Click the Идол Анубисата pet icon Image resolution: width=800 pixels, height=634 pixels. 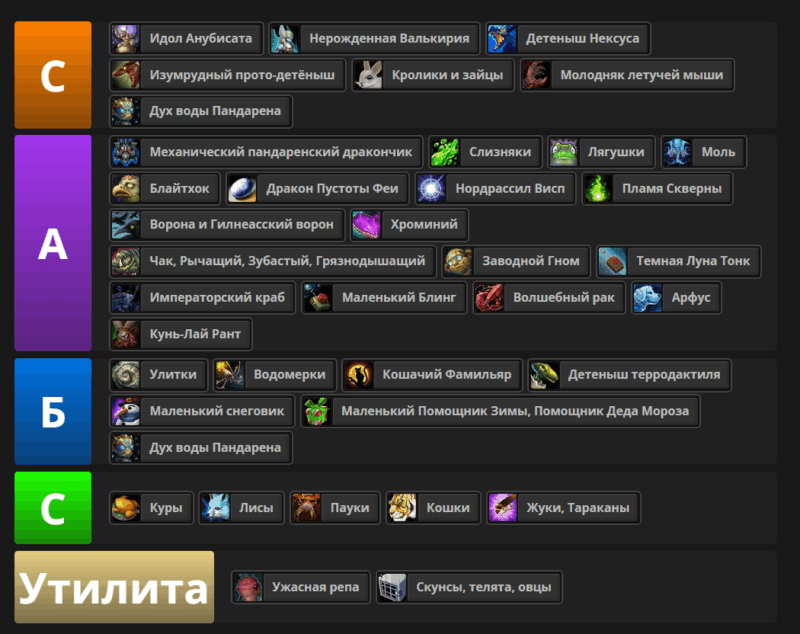[x=126, y=39]
